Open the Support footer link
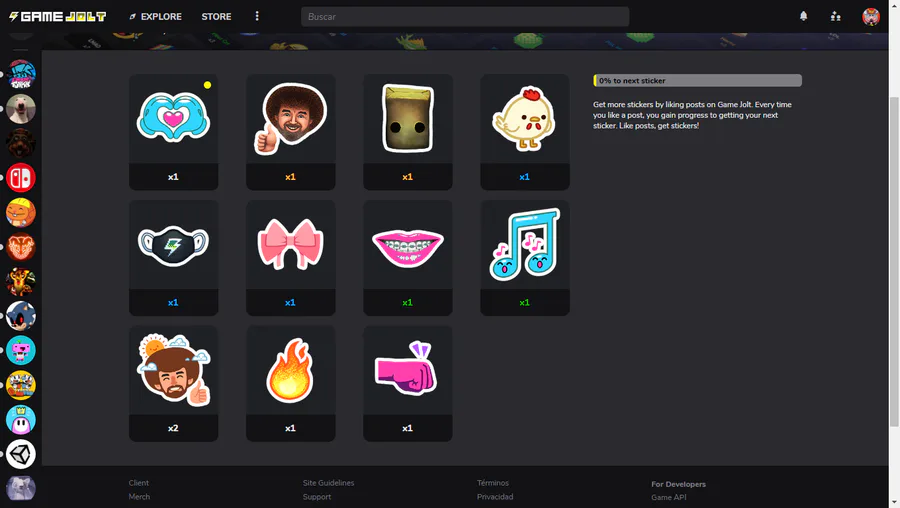Viewport: 900px width, 508px height. pos(317,497)
